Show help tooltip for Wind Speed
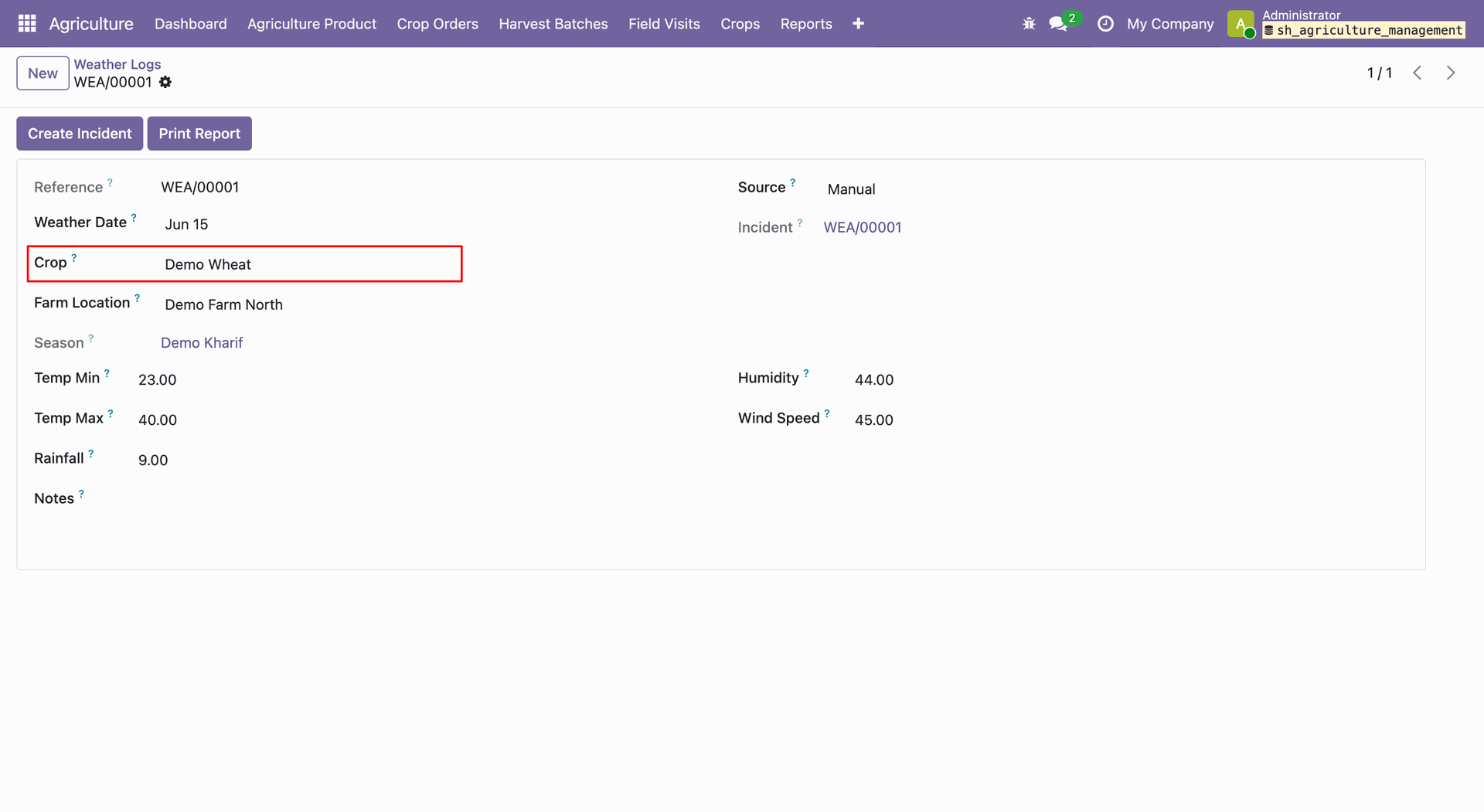This screenshot has height=812, width=1484. tap(827, 413)
